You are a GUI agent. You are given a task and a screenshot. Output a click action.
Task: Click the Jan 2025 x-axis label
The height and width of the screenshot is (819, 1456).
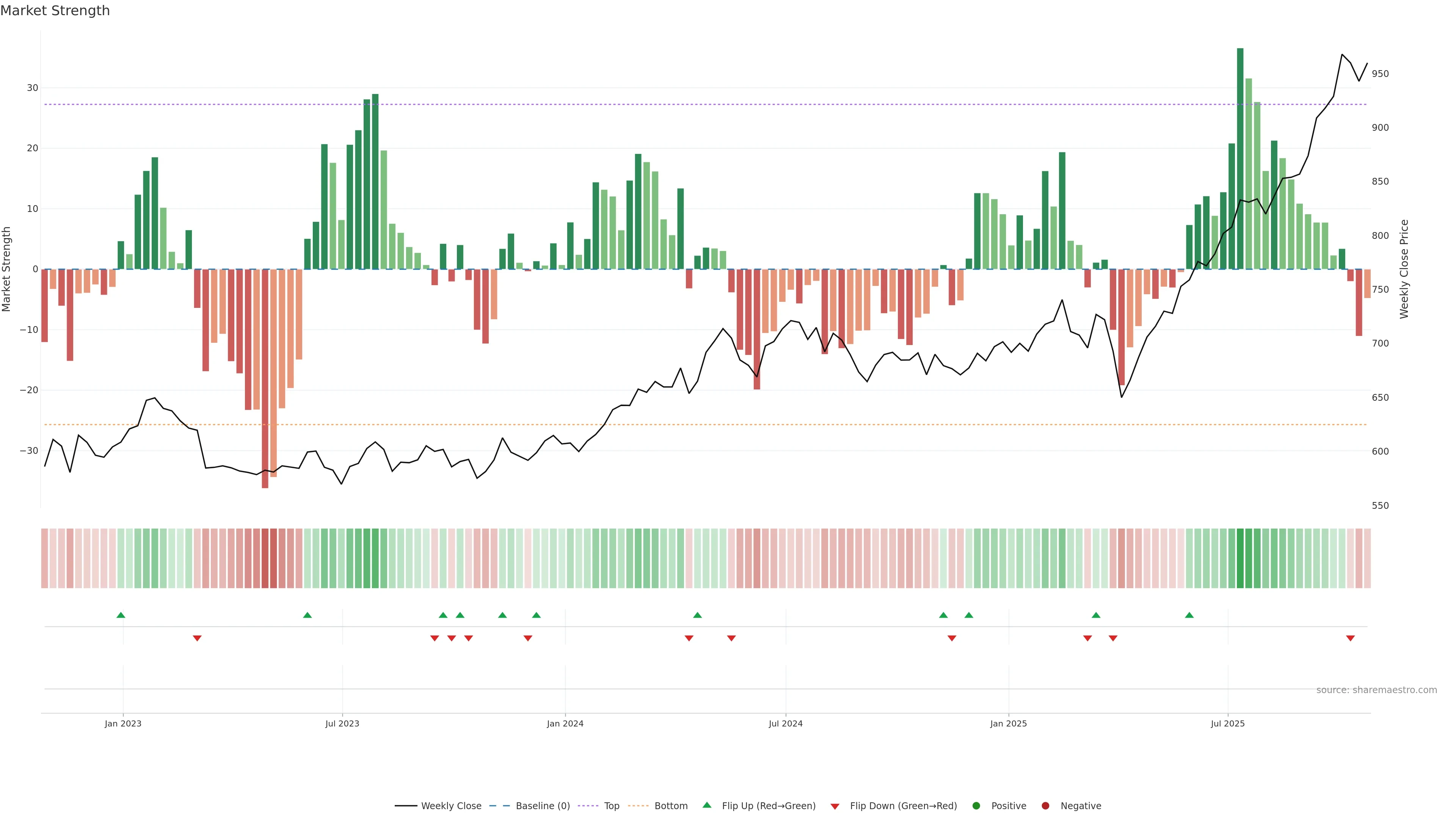click(x=1008, y=723)
